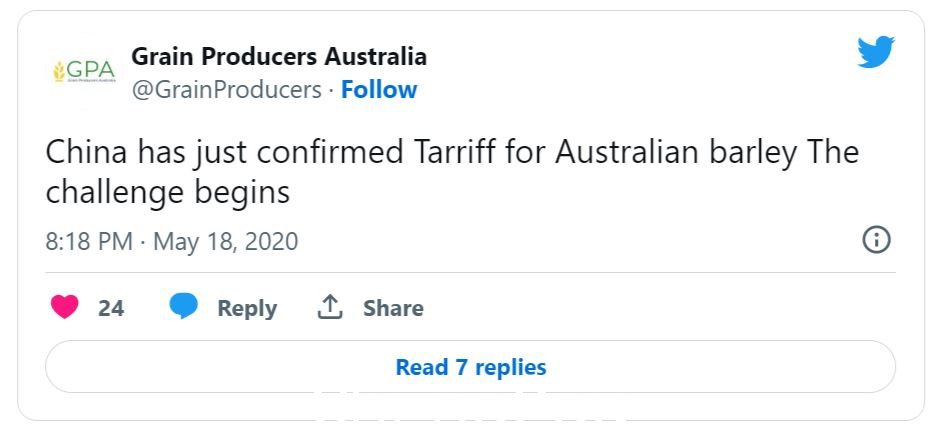Click the Reply label
This screenshot has width=940, height=434.
[247, 308]
